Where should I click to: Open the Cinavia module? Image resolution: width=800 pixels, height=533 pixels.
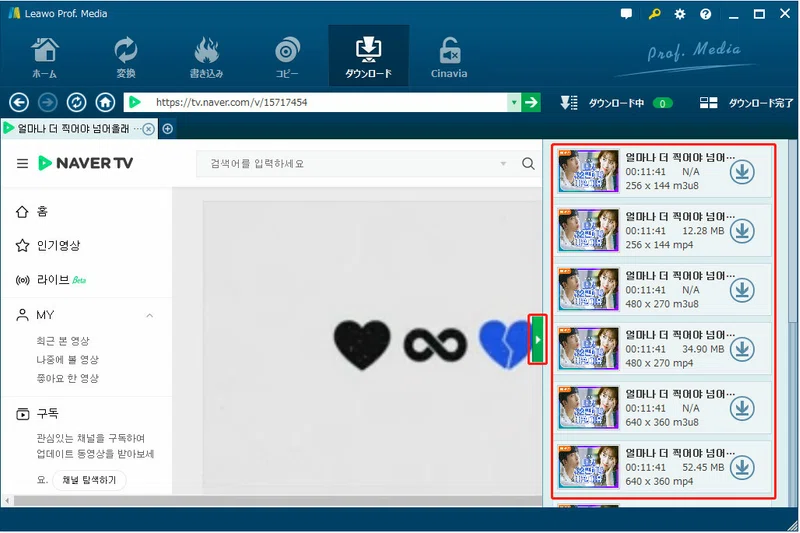[x=449, y=57]
